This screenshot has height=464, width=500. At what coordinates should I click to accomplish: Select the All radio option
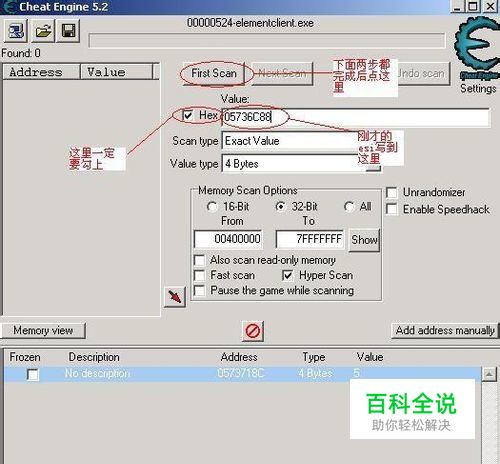(x=349, y=207)
